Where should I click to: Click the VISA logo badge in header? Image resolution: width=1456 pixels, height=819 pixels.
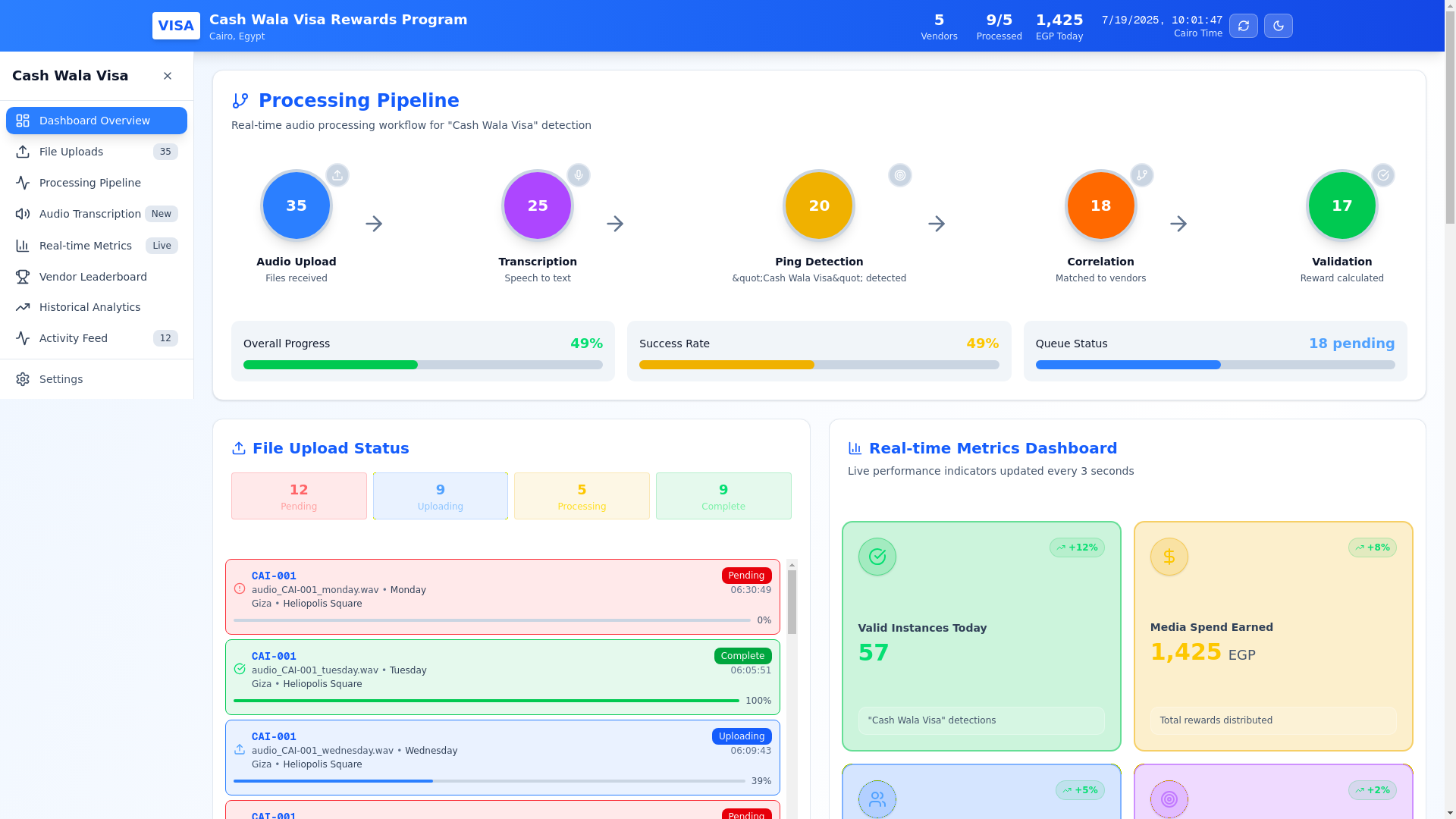pos(176,26)
